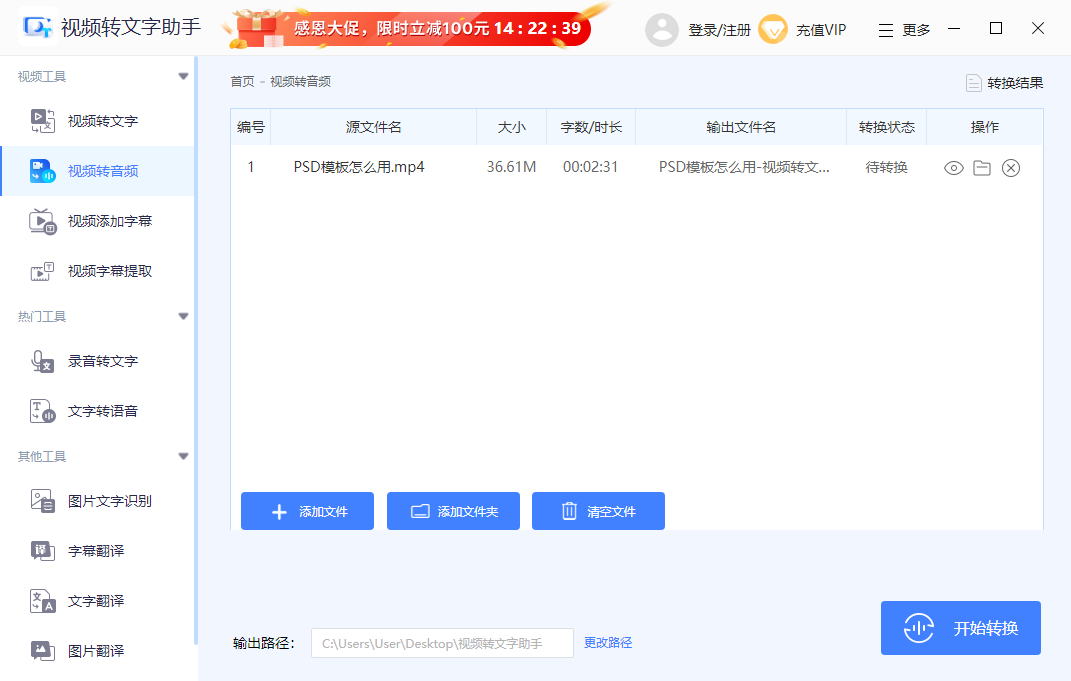Screen dimensions: 1071x681
Task: Select the 视频字幕提取 menu label
Action: point(110,271)
